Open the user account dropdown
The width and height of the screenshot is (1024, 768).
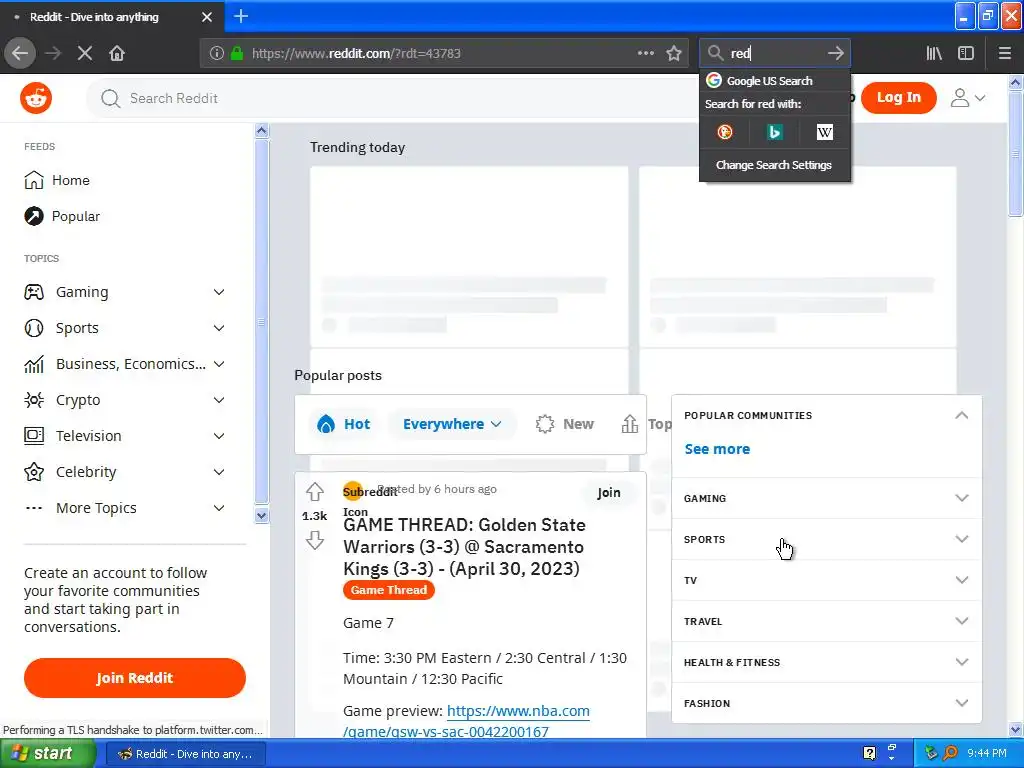point(967,98)
